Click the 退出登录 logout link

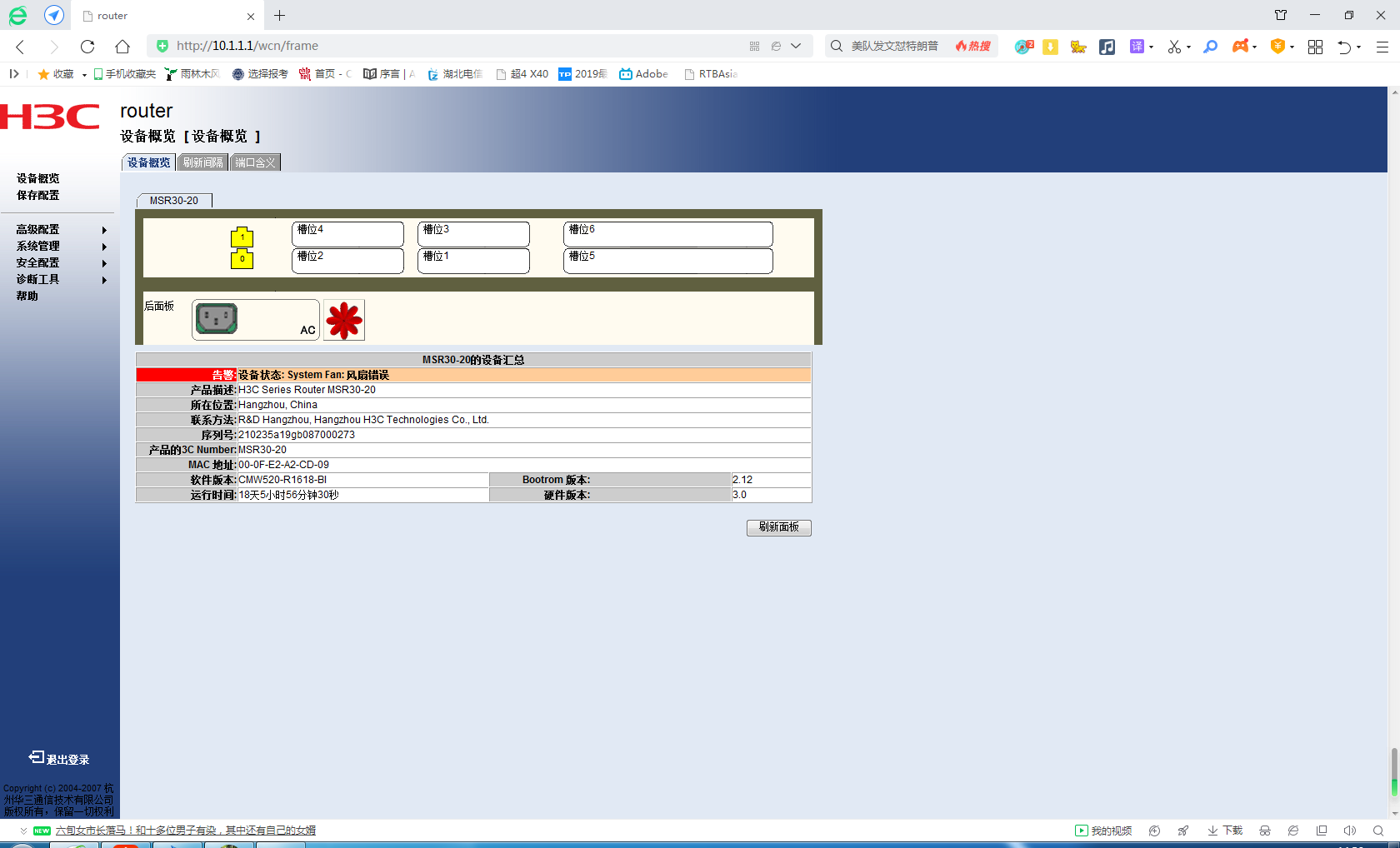(59, 758)
